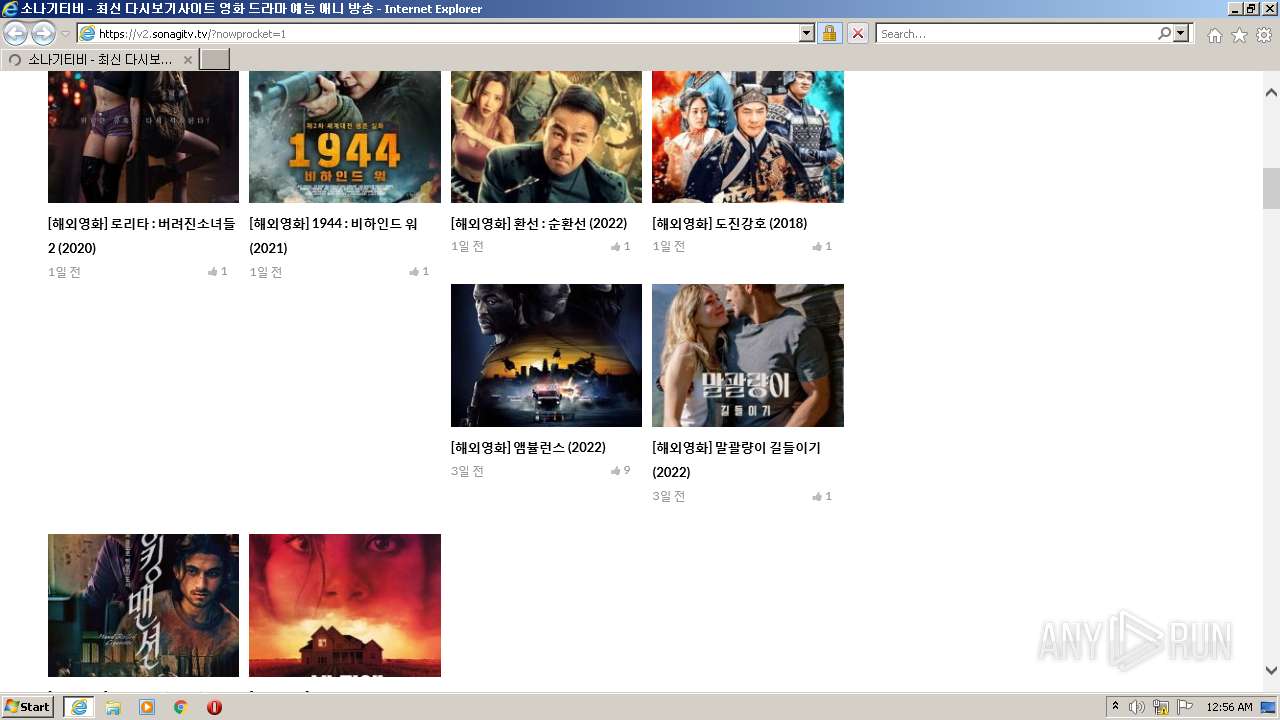Viewport: 1280px width, 720px height.
Task: Click the page scrollbar up arrow
Action: click(1271, 93)
